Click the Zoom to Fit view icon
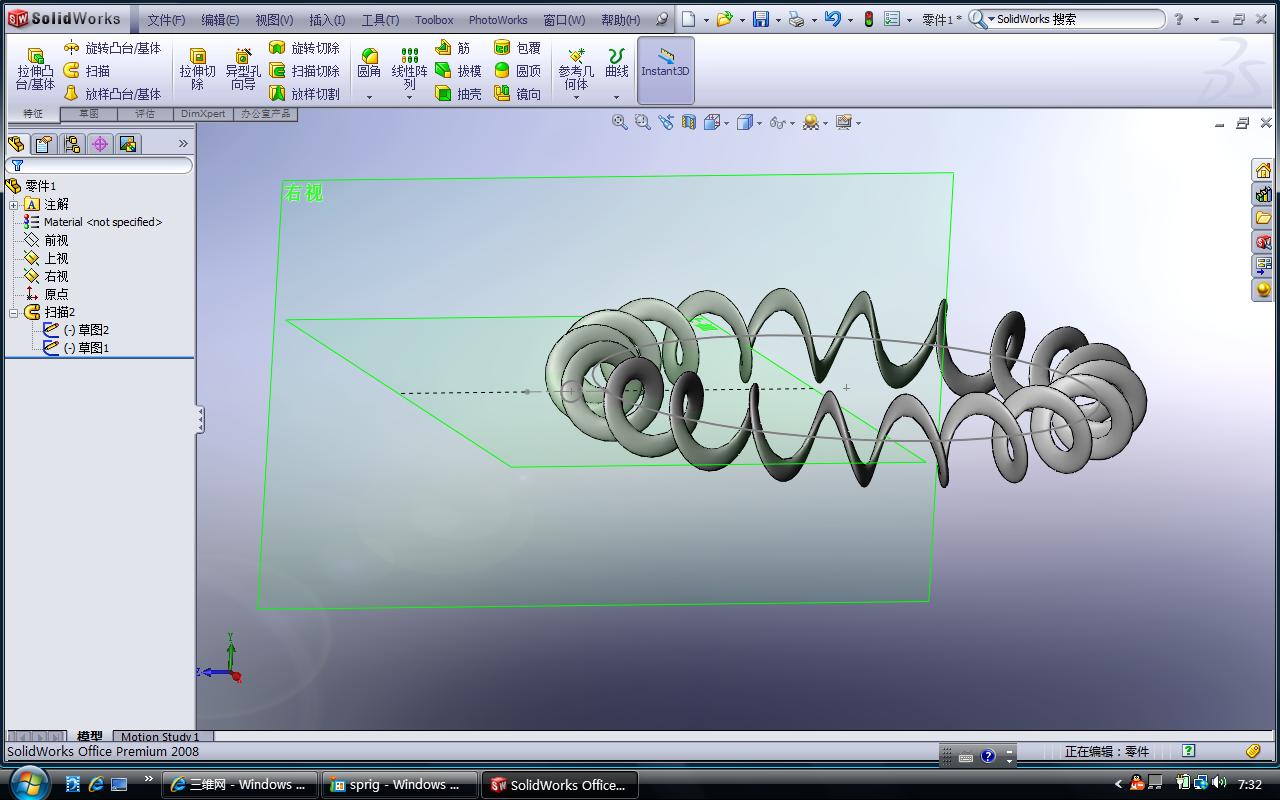This screenshot has width=1280, height=800. (x=620, y=122)
